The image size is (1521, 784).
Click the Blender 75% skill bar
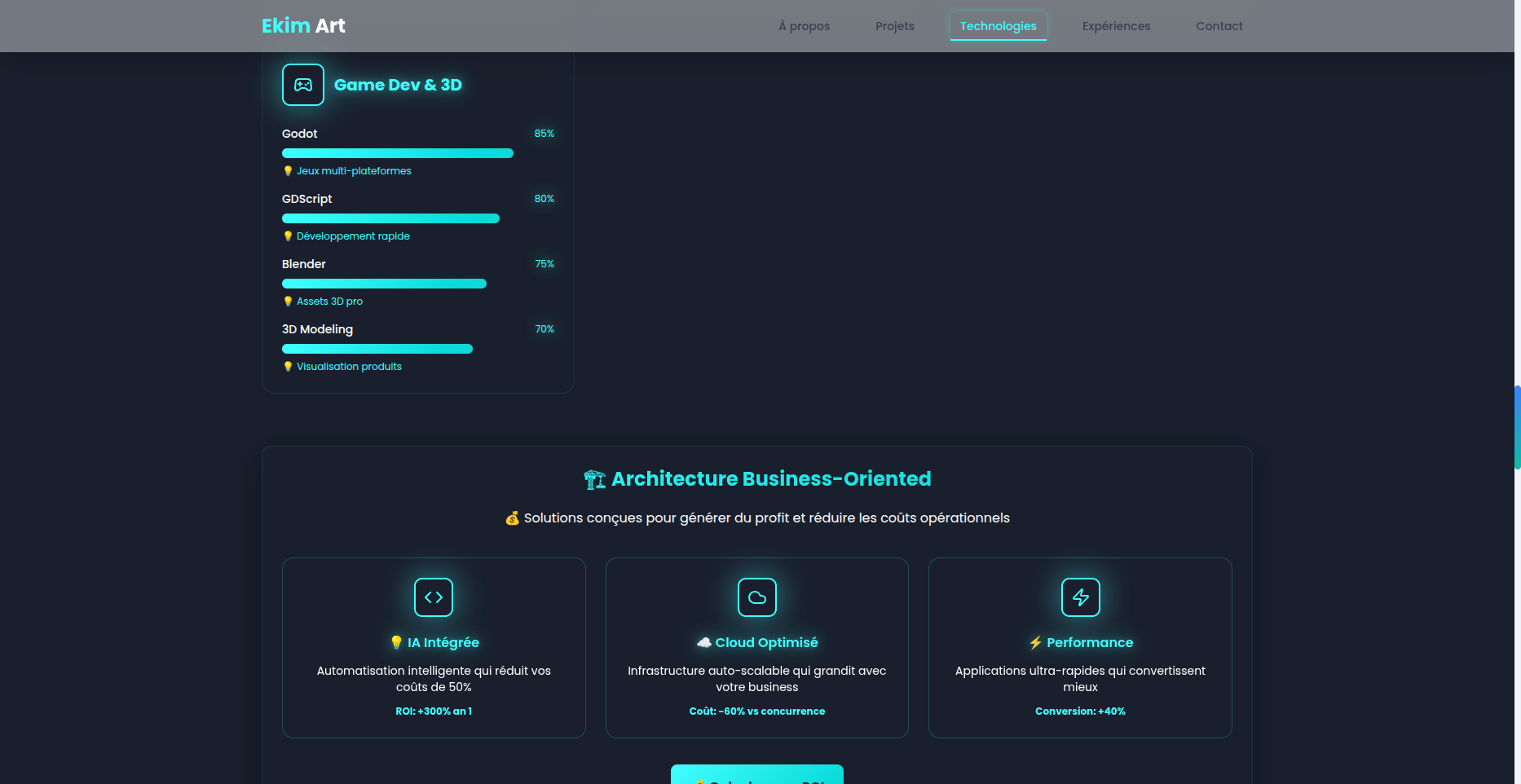pos(384,284)
